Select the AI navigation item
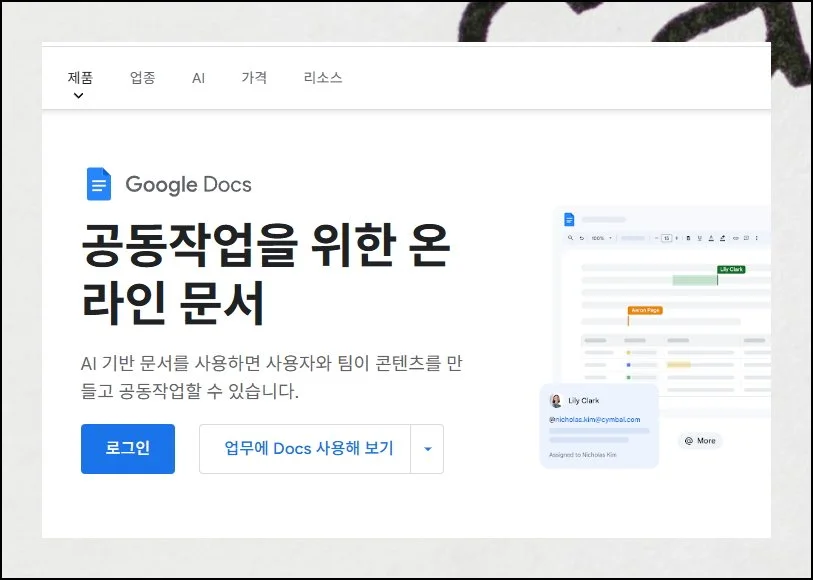 [198, 77]
